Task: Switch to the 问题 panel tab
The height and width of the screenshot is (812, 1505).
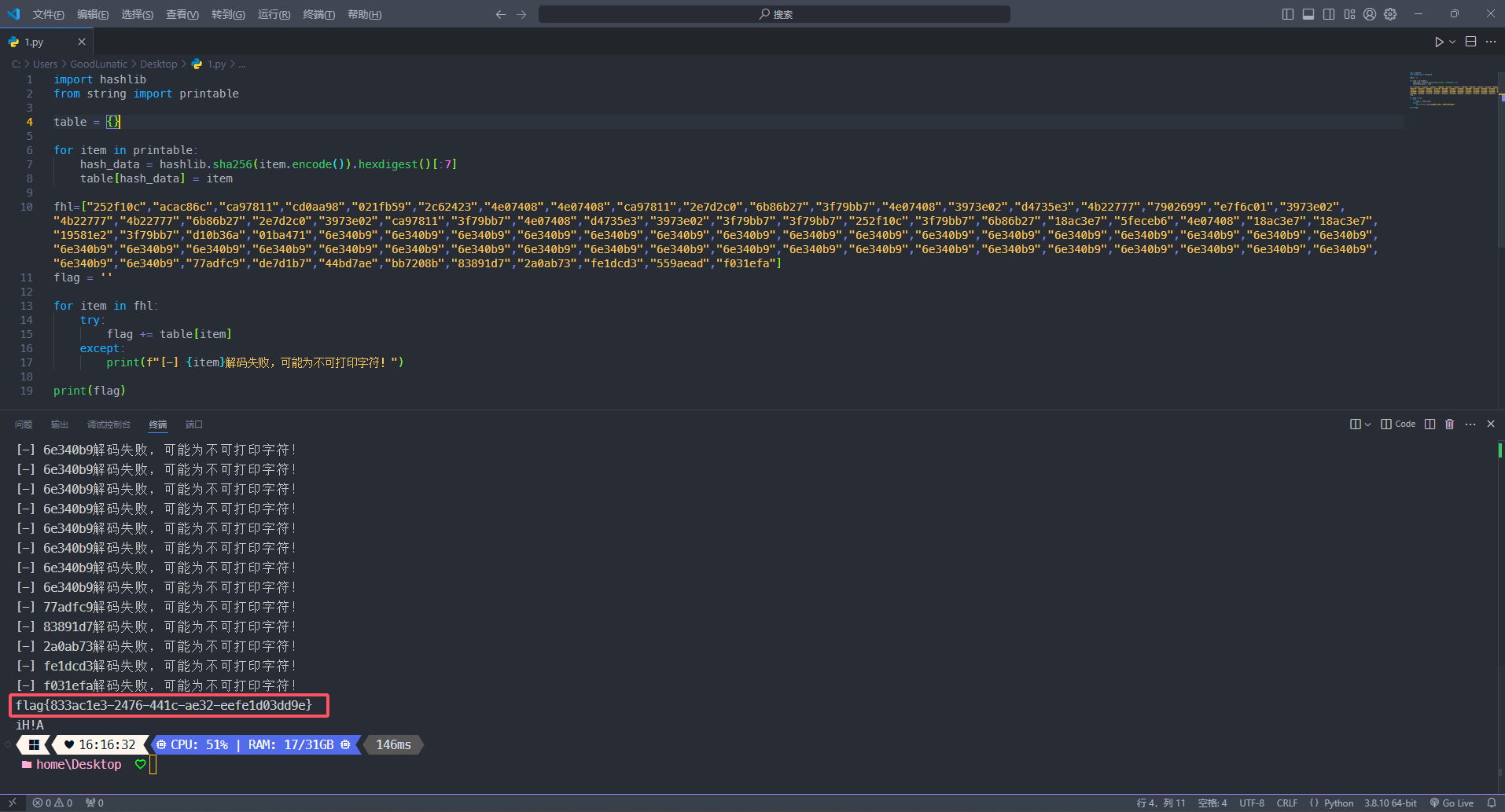Action: (24, 424)
